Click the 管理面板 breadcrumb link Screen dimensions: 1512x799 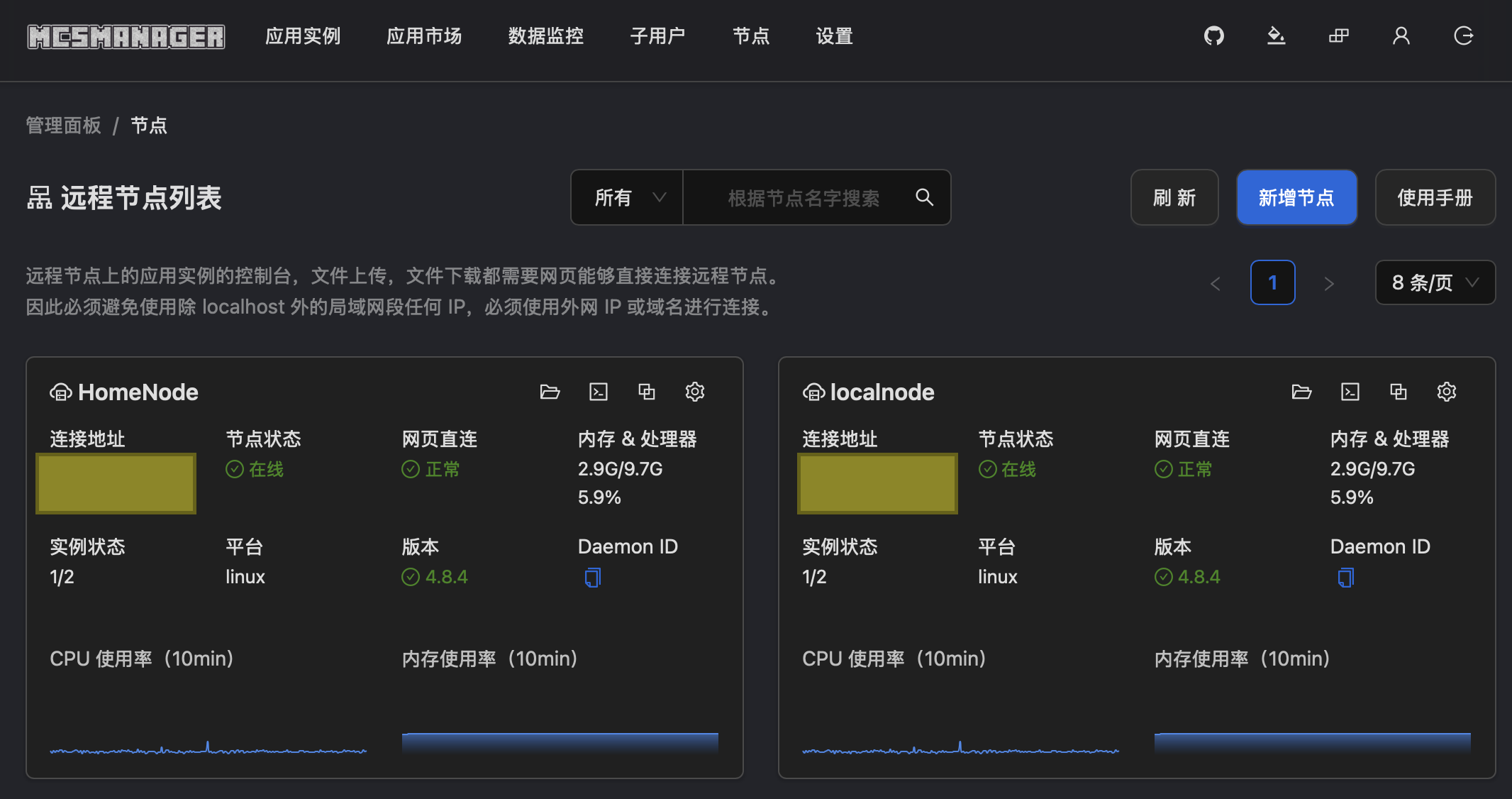click(x=64, y=126)
